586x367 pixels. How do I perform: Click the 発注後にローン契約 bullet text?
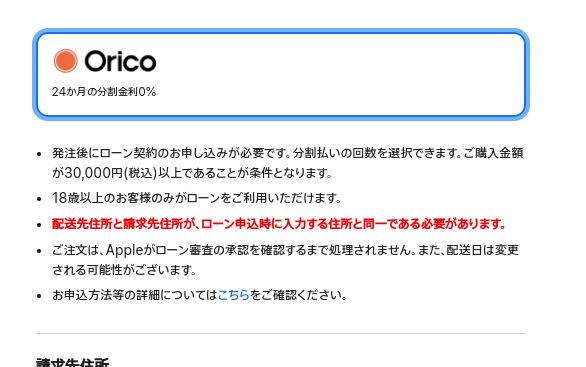point(287,163)
